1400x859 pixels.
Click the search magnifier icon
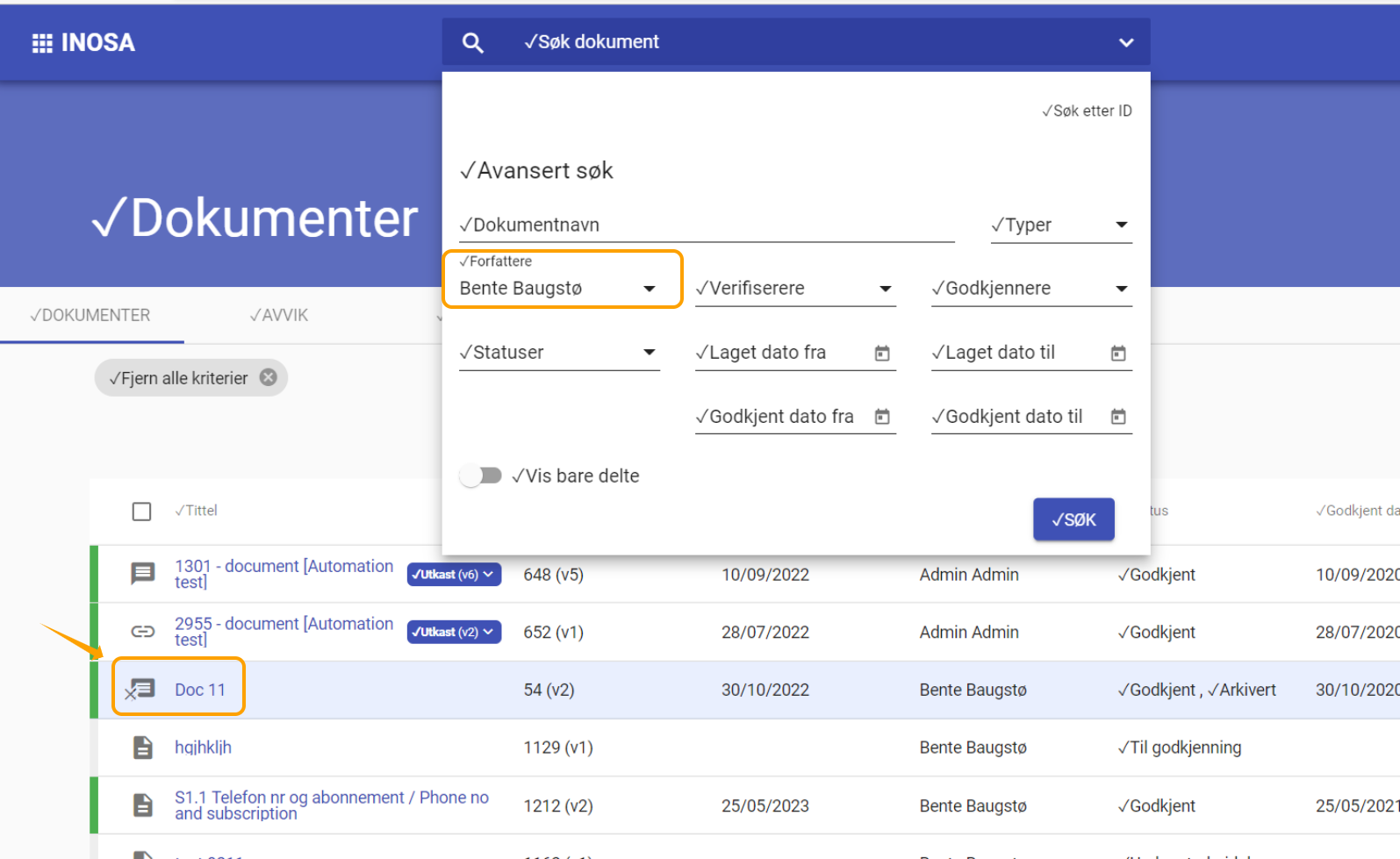472,43
